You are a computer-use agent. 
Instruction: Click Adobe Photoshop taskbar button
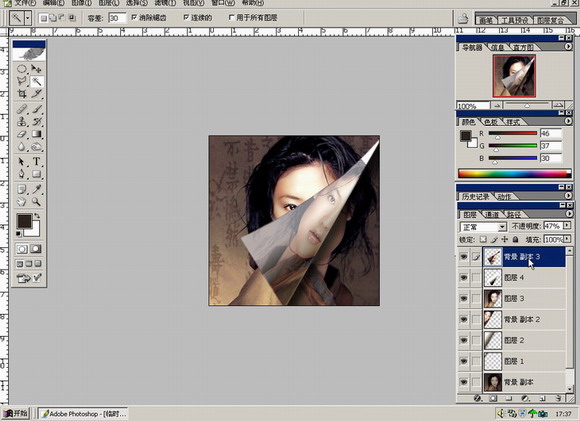point(83,414)
